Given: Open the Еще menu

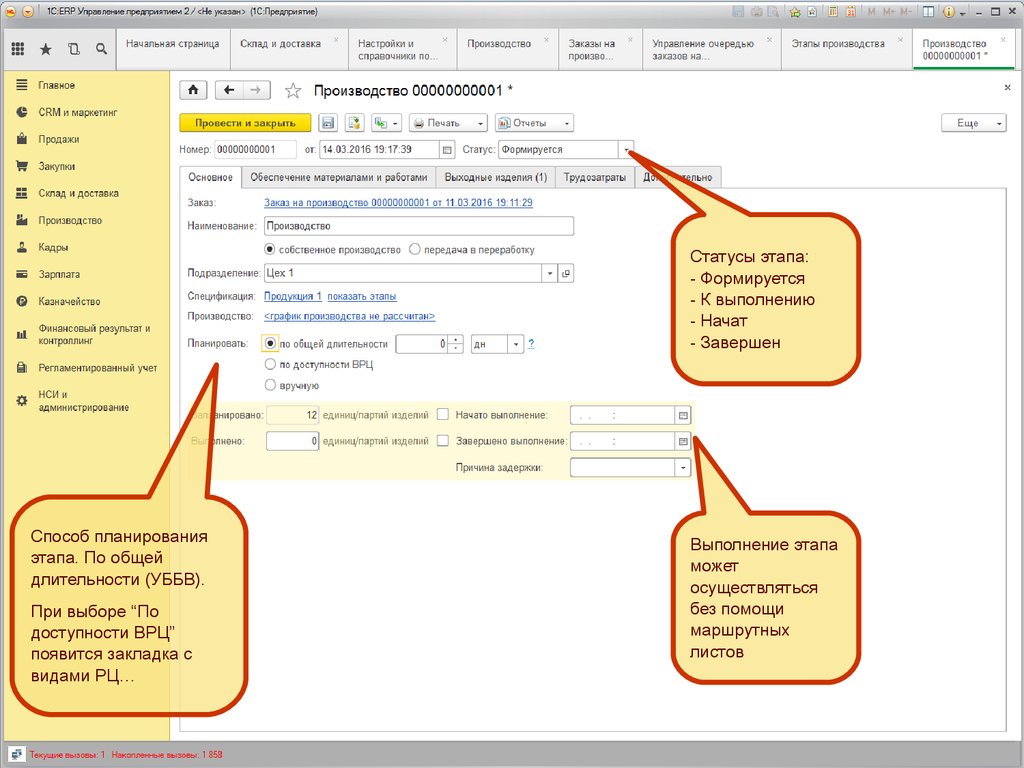Looking at the screenshot, I should (974, 123).
